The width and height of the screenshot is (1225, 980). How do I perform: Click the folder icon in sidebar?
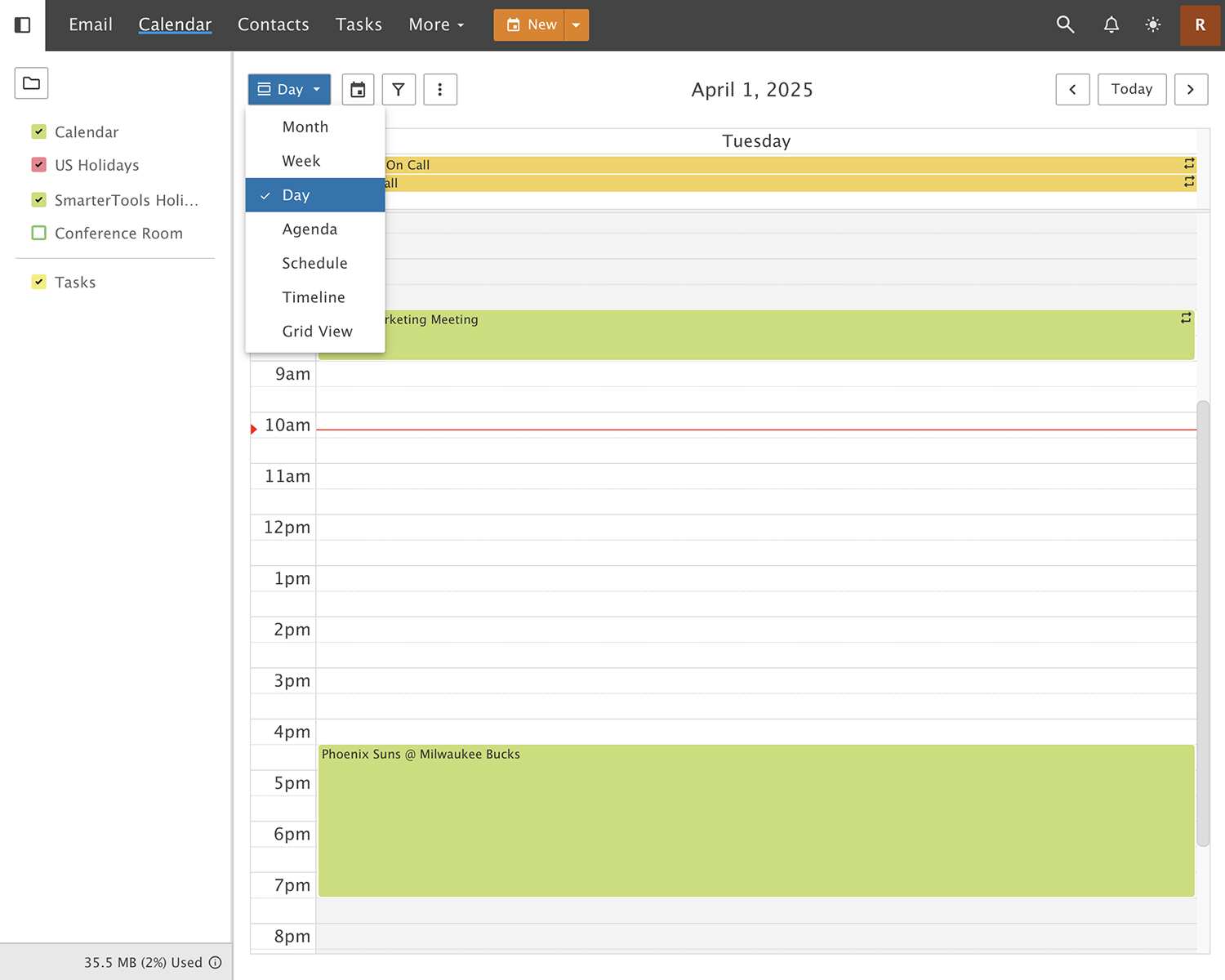point(31,83)
